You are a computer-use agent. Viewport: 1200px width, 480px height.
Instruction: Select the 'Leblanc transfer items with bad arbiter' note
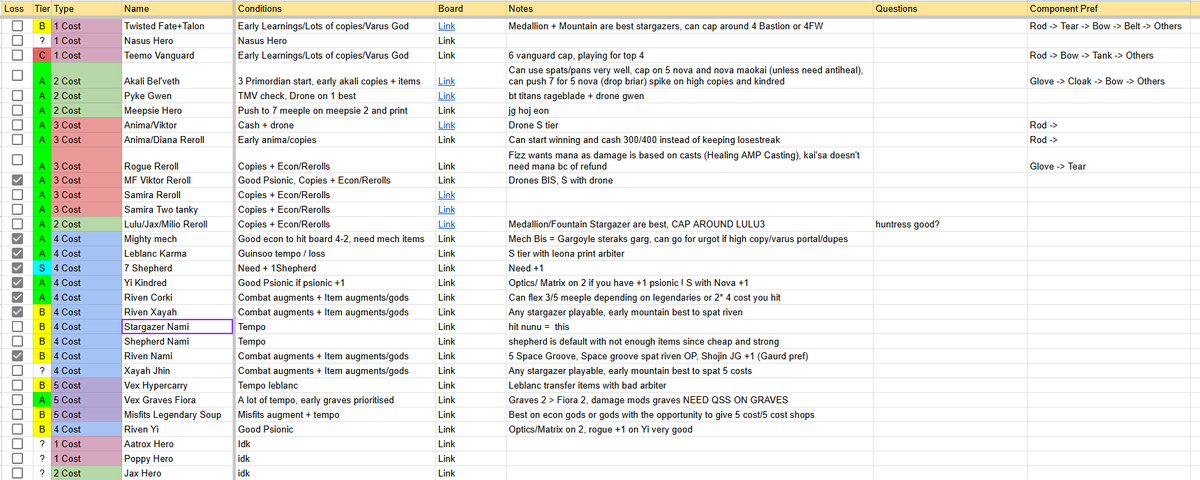click(688, 384)
